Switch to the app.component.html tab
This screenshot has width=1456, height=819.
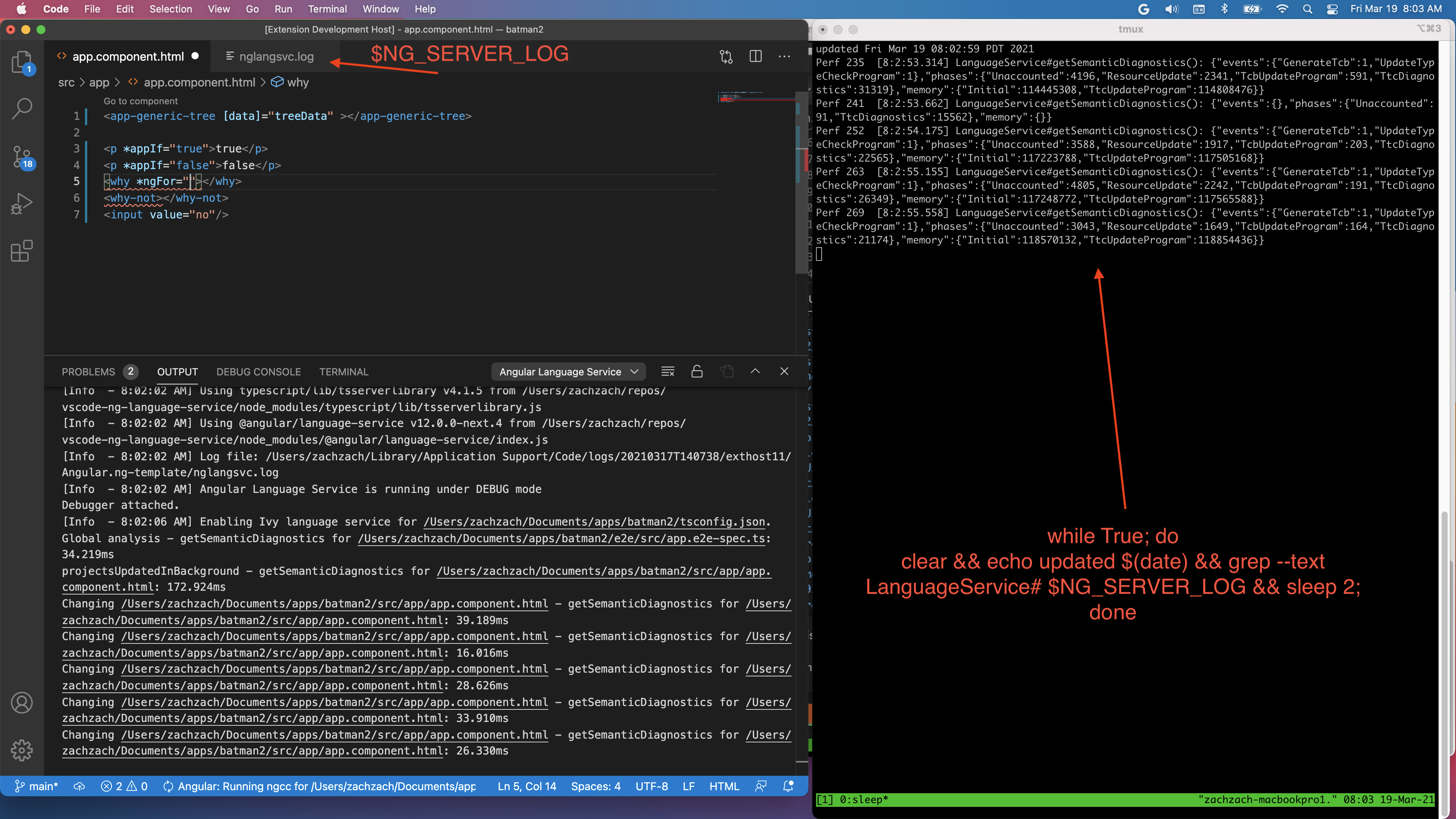pos(127,56)
